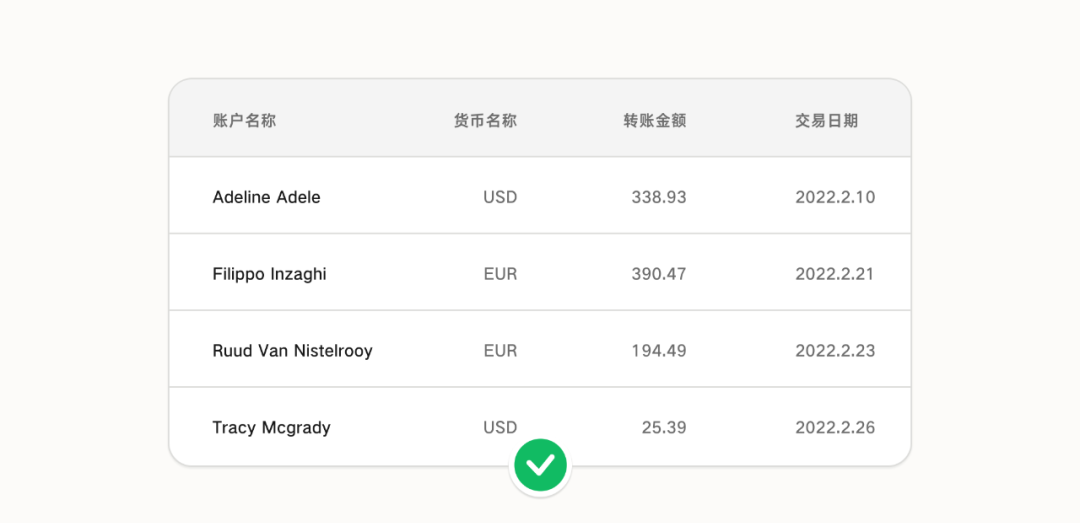Click the date 2022.2.26
Image resolution: width=1080 pixels, height=523 pixels.
click(x=835, y=427)
